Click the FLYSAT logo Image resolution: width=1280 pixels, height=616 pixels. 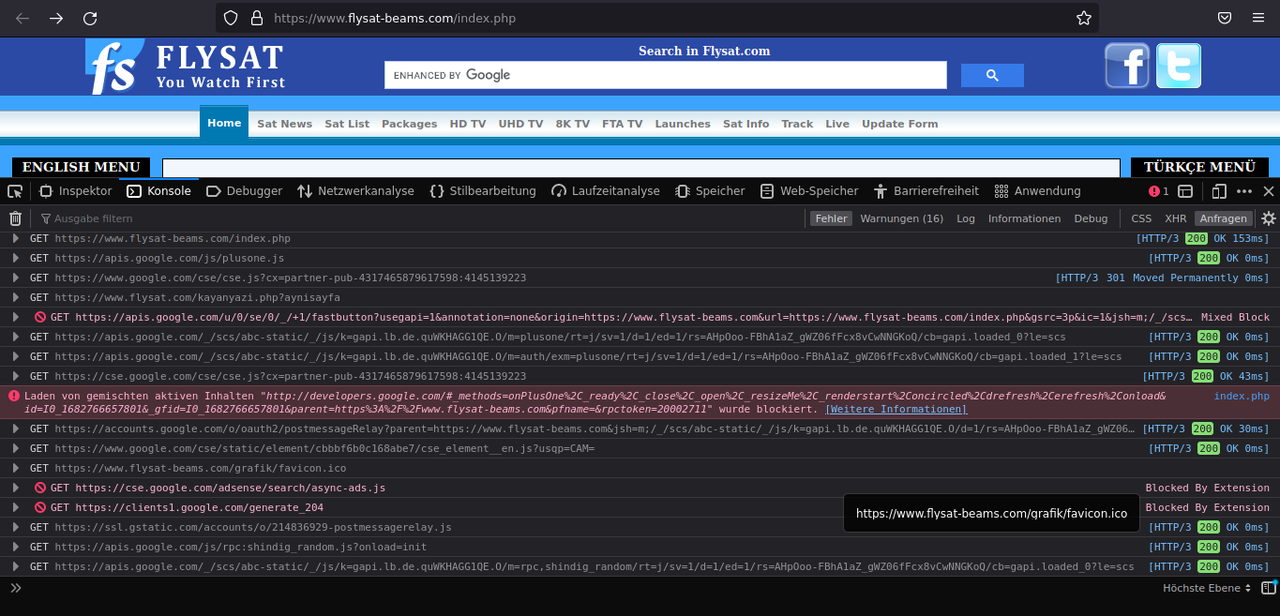(186, 67)
